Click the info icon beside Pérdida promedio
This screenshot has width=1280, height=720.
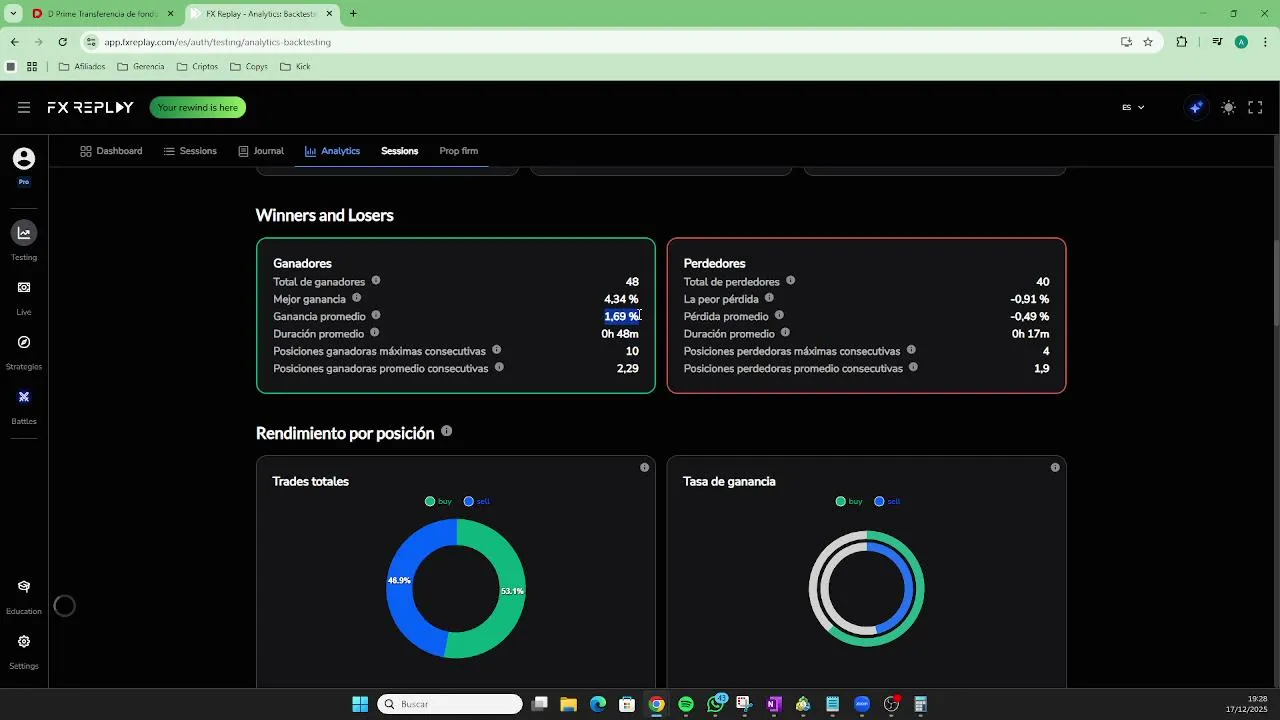click(x=779, y=315)
